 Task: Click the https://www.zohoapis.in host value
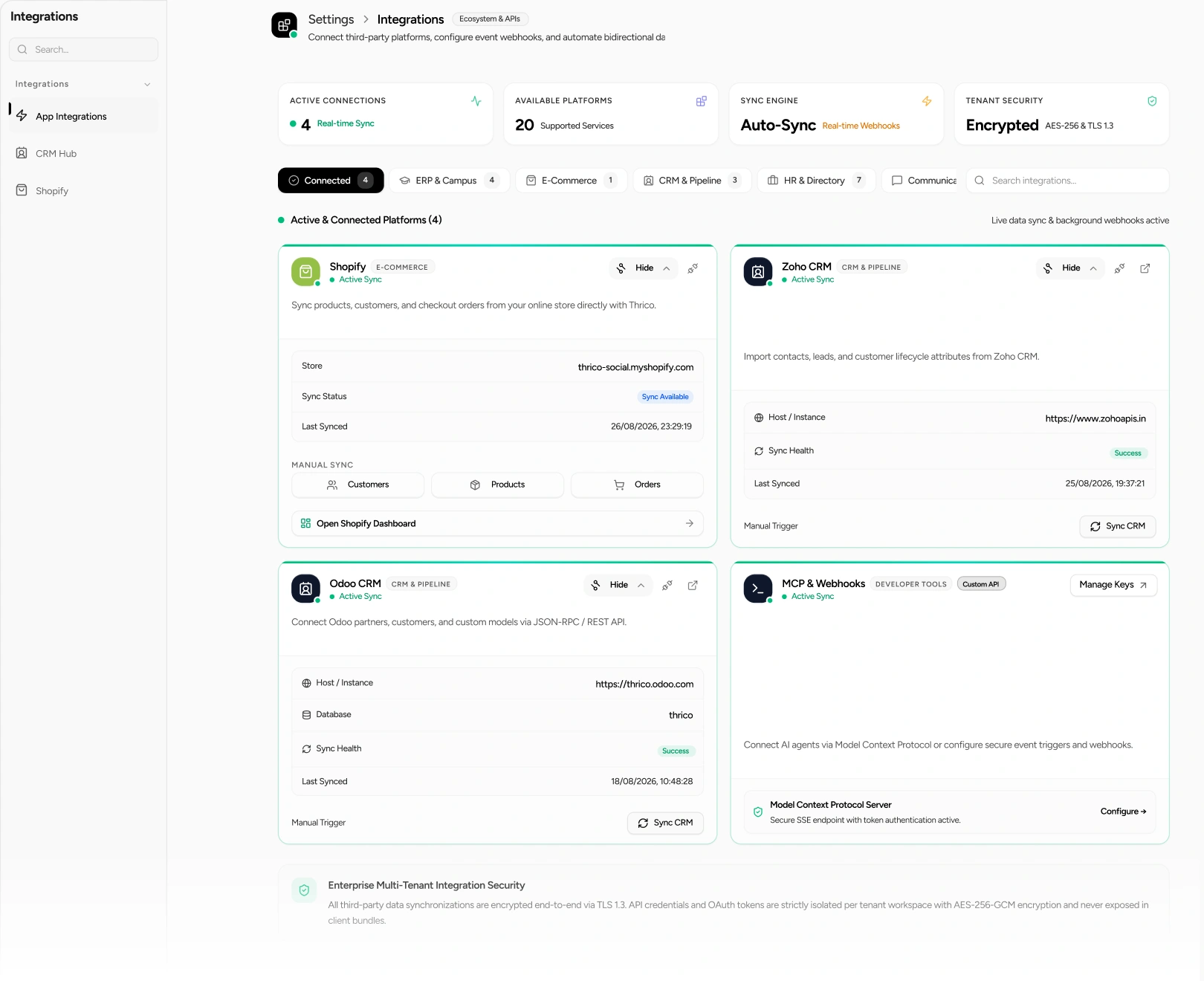(x=1095, y=418)
